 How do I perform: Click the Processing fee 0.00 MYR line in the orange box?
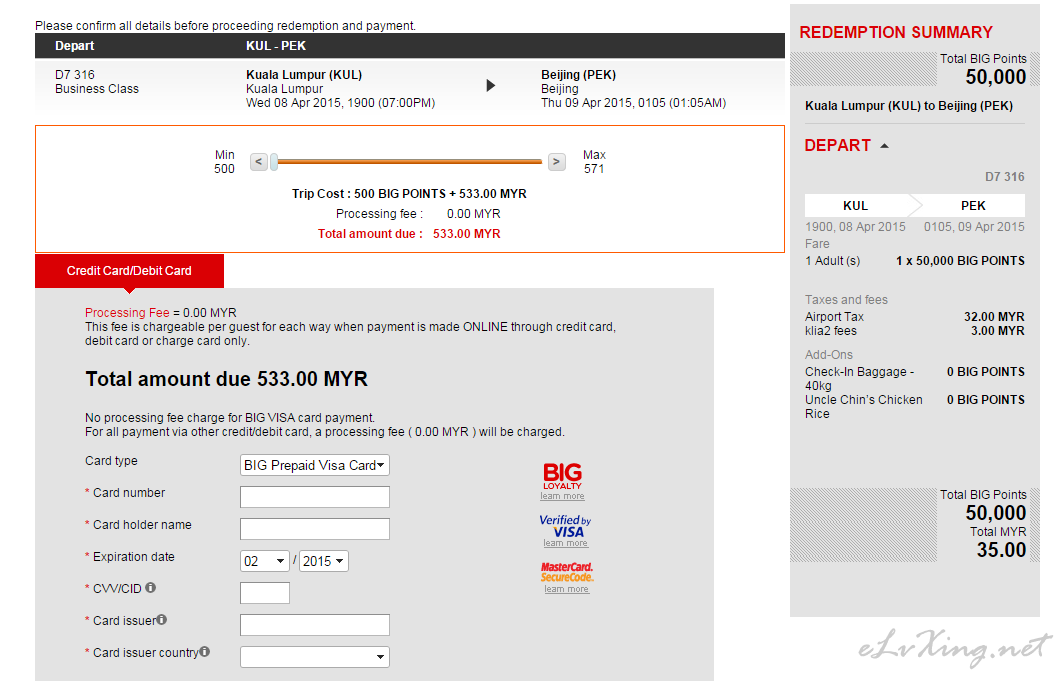418,213
